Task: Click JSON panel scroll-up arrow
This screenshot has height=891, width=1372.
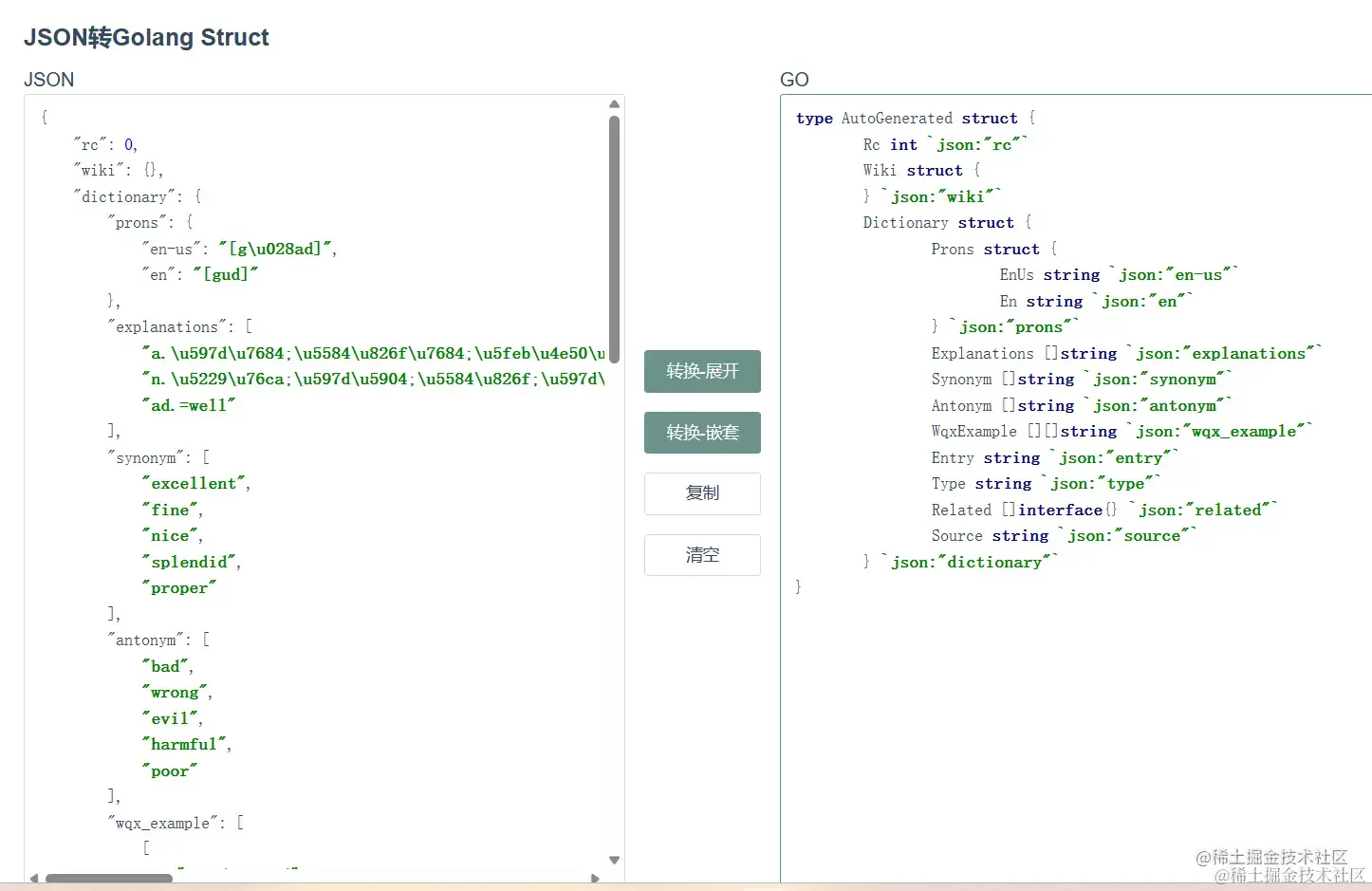Action: coord(614,104)
